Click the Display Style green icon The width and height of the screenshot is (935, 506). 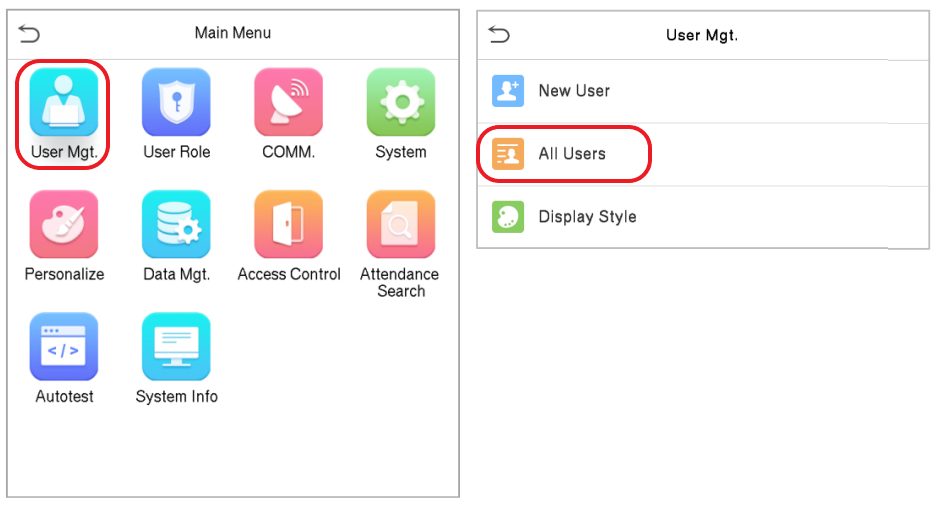(x=508, y=216)
